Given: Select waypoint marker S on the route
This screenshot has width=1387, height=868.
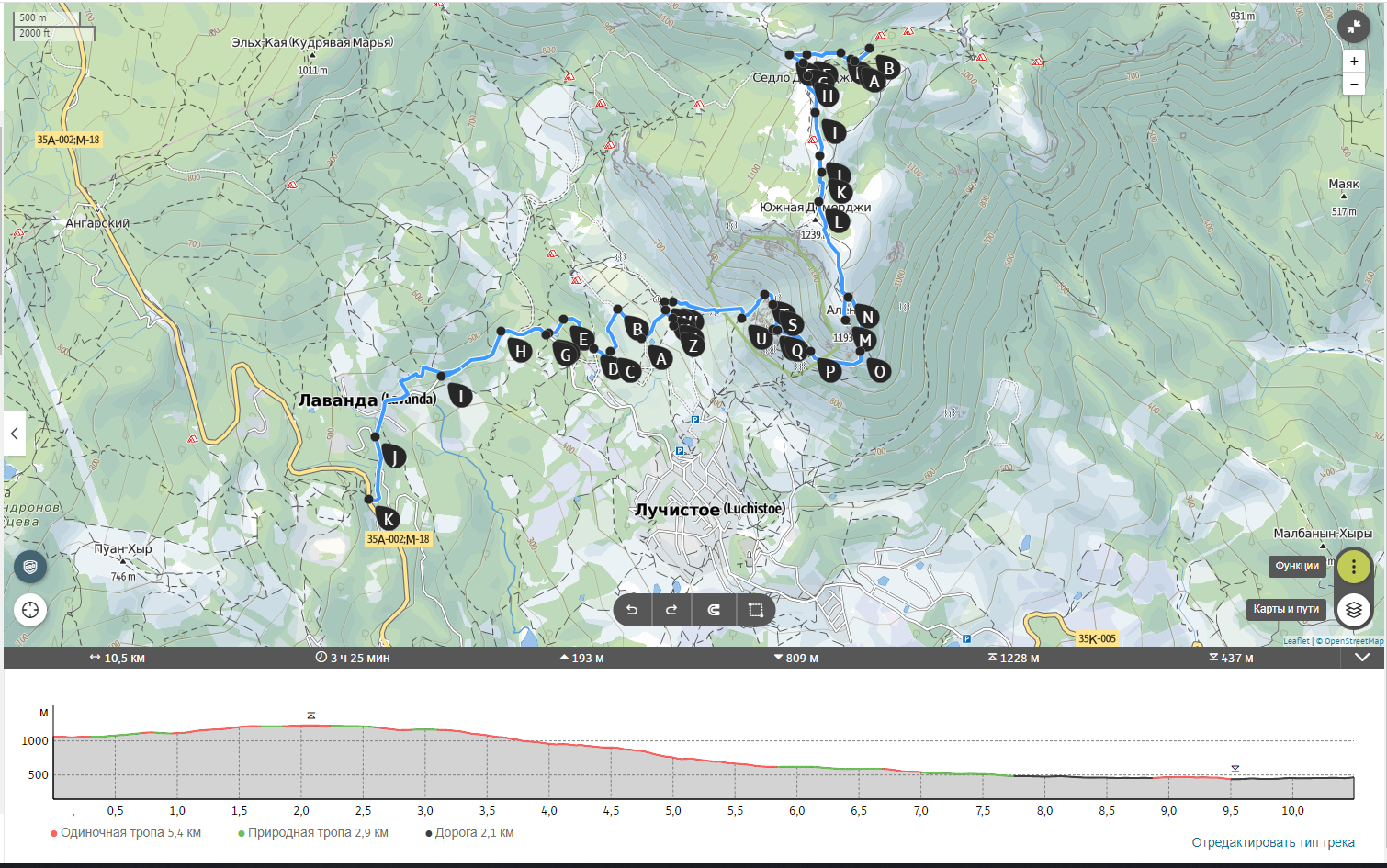Looking at the screenshot, I should coord(792,324).
